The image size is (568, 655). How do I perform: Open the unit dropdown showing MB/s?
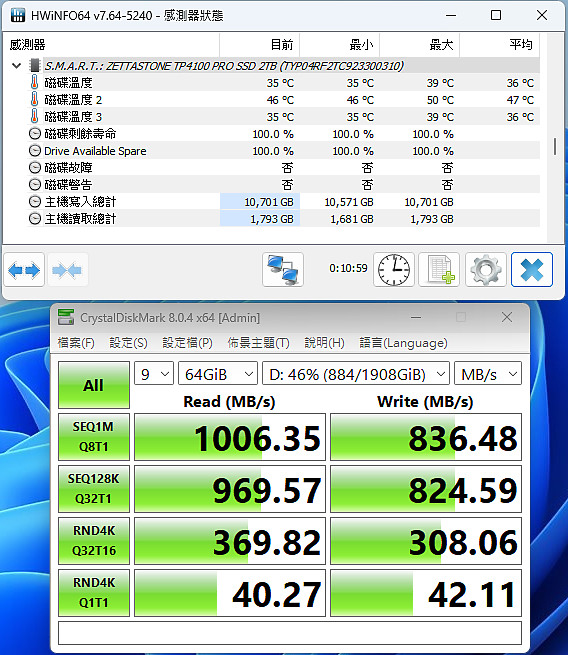[488, 373]
